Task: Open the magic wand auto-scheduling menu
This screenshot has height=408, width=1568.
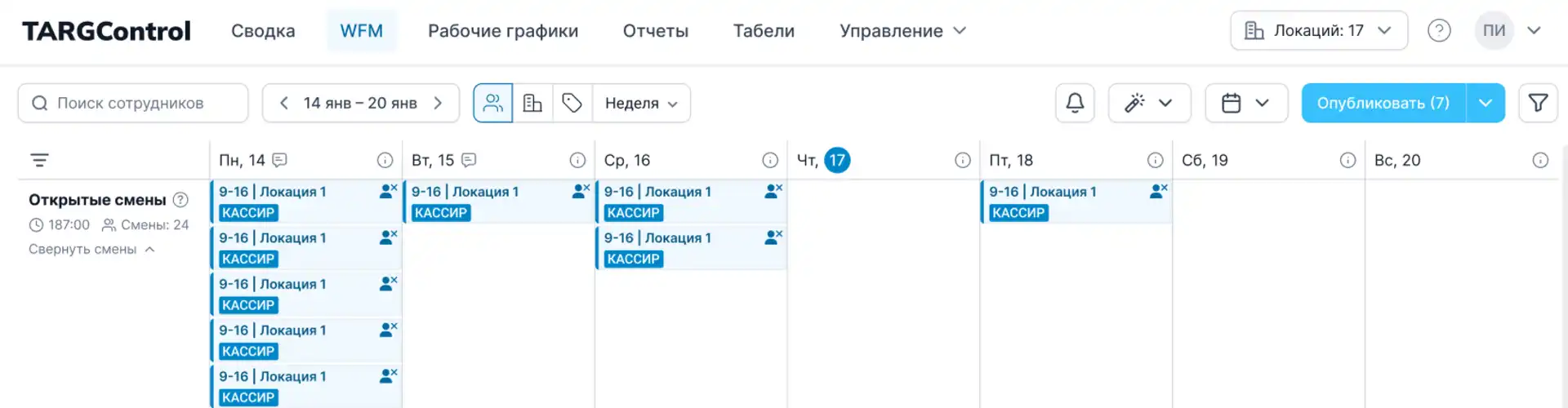Action: tap(1149, 103)
